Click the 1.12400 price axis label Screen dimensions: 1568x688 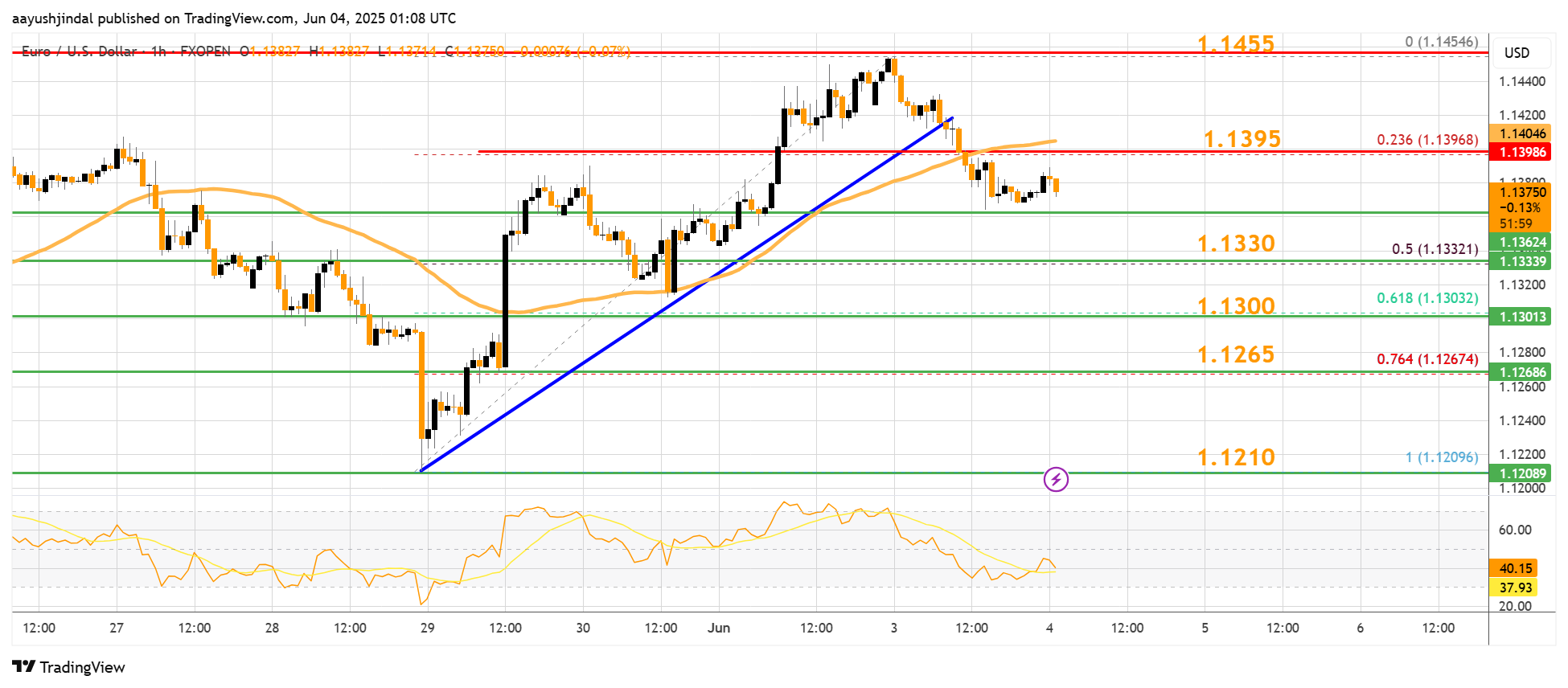(x=1521, y=420)
